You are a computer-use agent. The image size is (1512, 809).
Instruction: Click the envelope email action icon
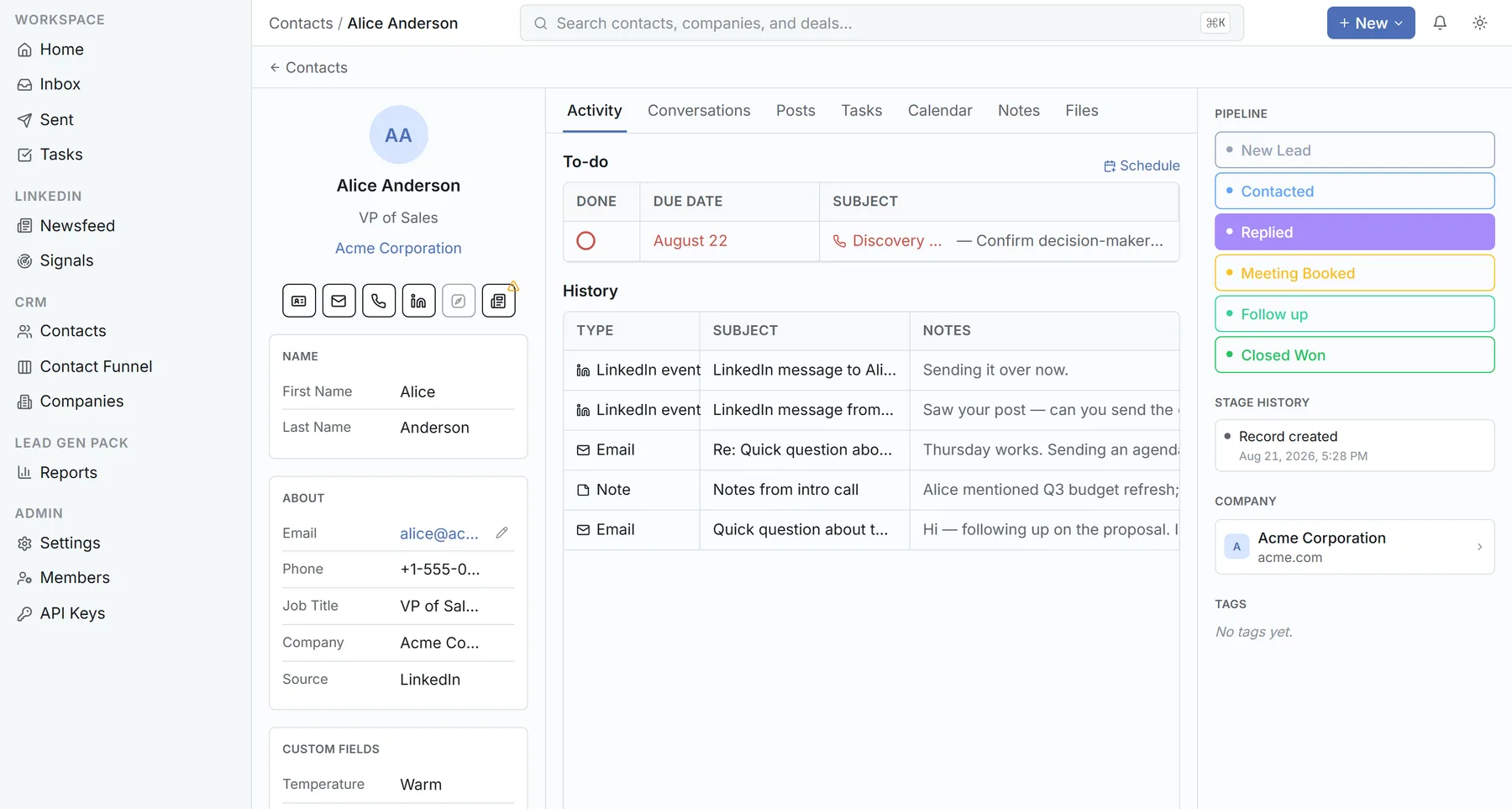339,301
